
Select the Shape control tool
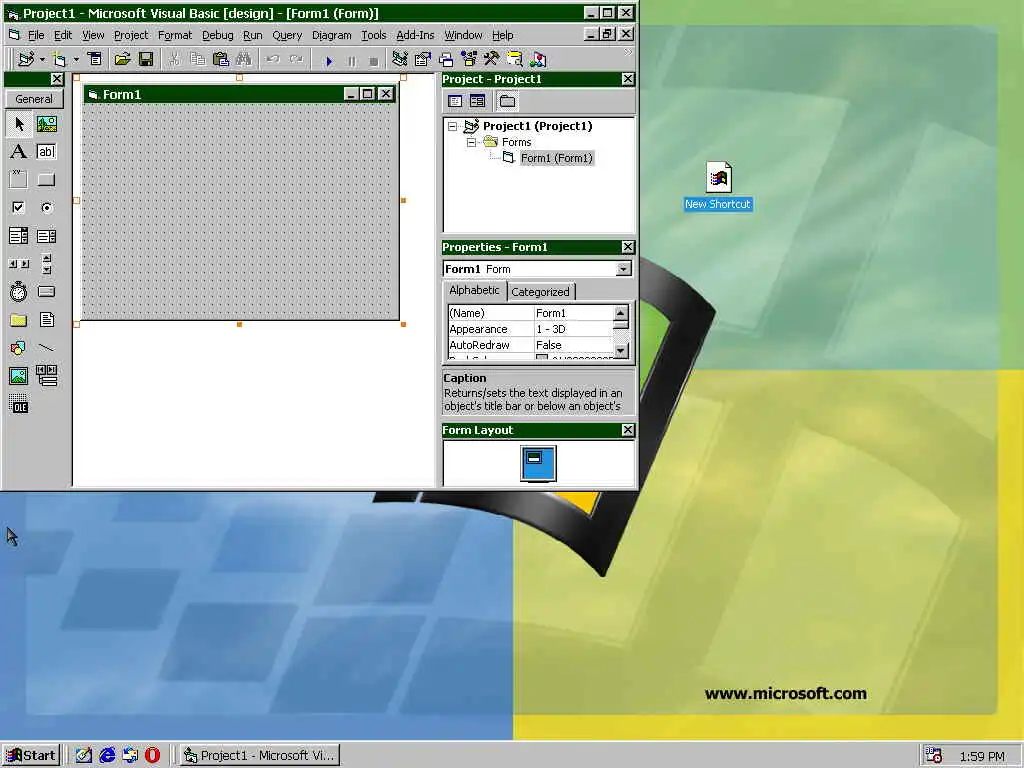[x=19, y=348]
